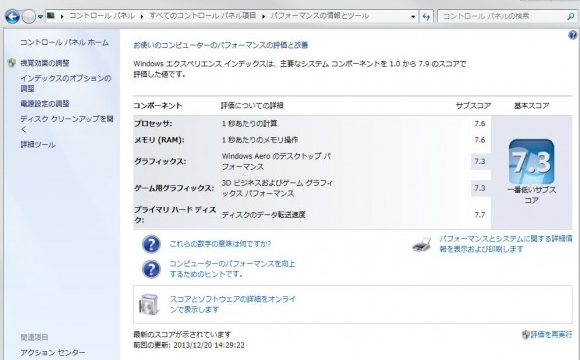580x360 pixels.
Task: Click the 基本スコア column header
Action: tap(532, 105)
